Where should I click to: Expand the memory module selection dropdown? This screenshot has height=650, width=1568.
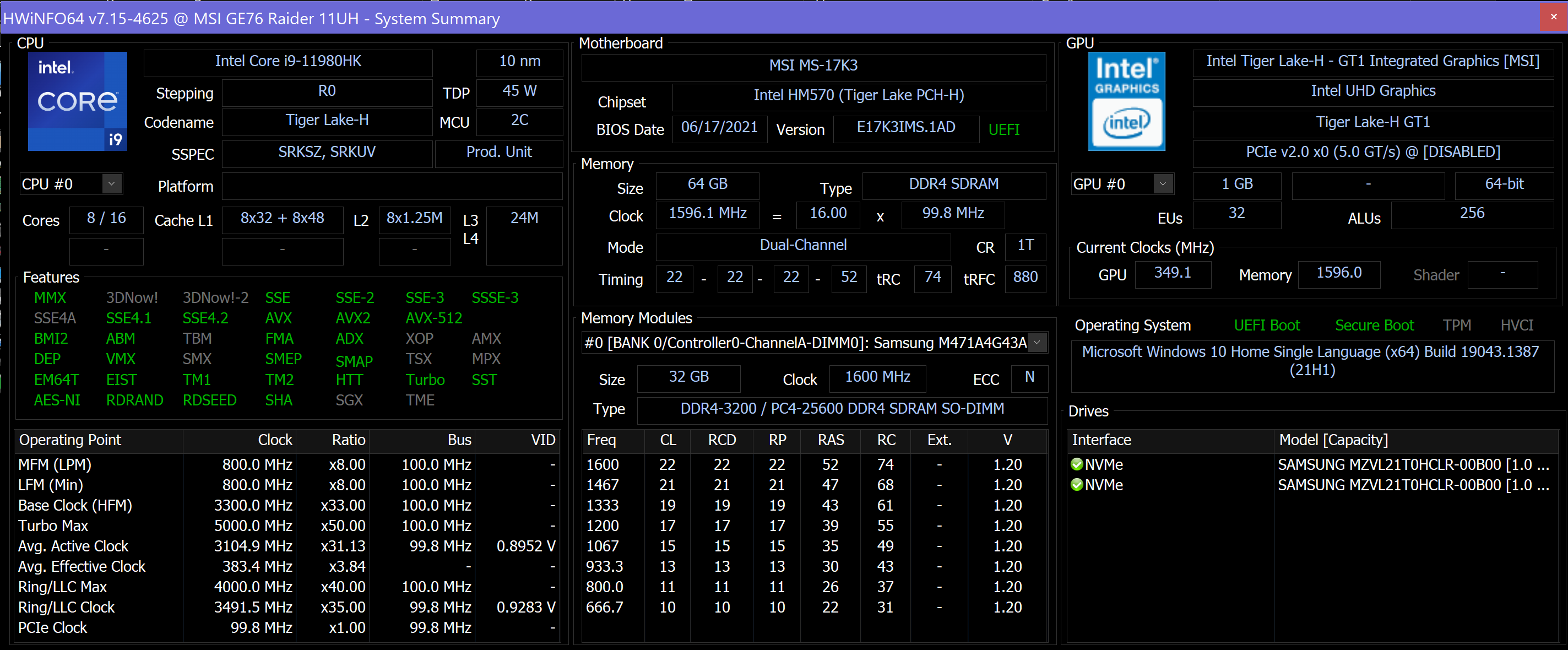click(1037, 343)
